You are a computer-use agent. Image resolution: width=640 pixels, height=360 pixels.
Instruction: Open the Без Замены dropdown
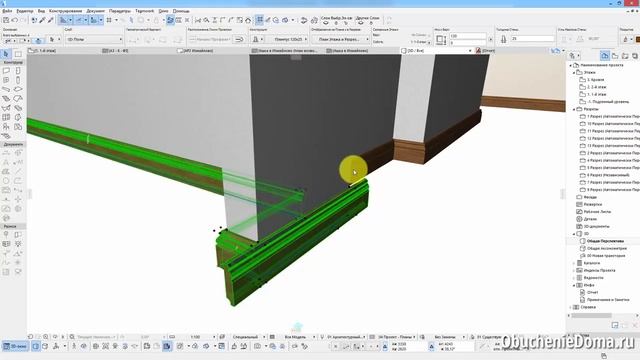pyautogui.click(x=446, y=337)
